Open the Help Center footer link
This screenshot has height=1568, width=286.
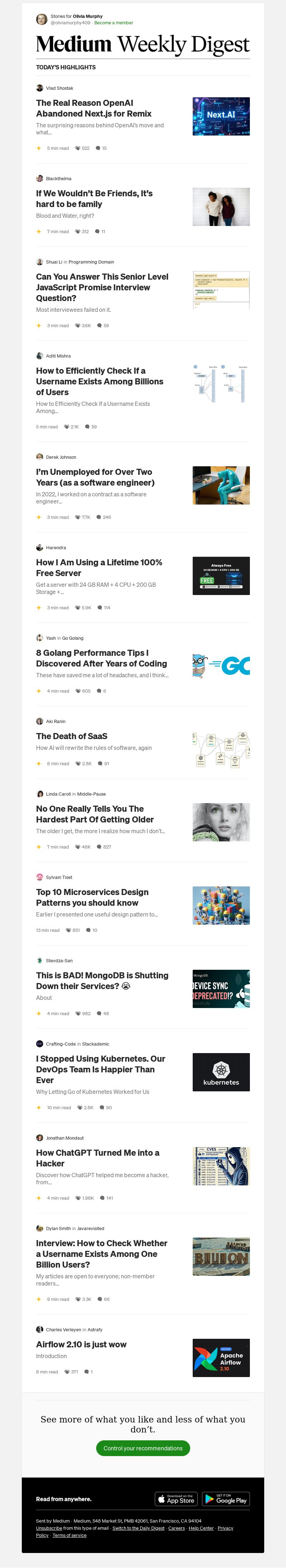pyautogui.click(x=201, y=1528)
